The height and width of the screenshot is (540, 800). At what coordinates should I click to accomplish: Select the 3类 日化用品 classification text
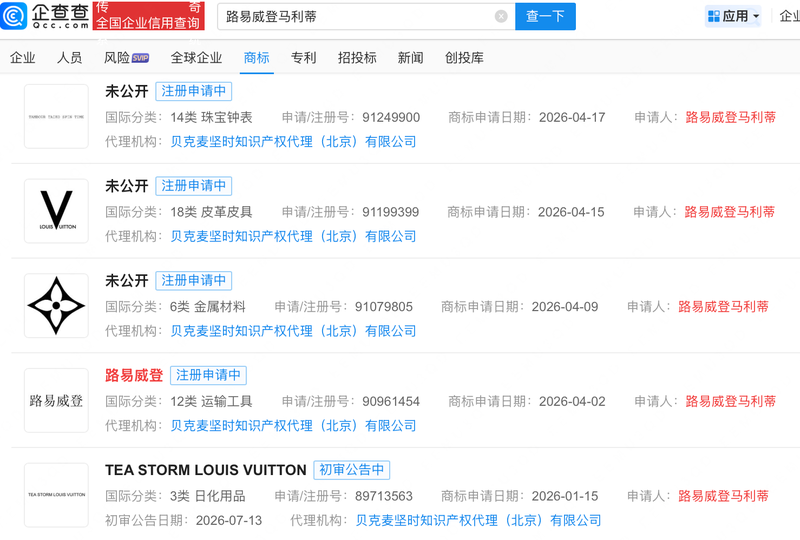[x=208, y=496]
